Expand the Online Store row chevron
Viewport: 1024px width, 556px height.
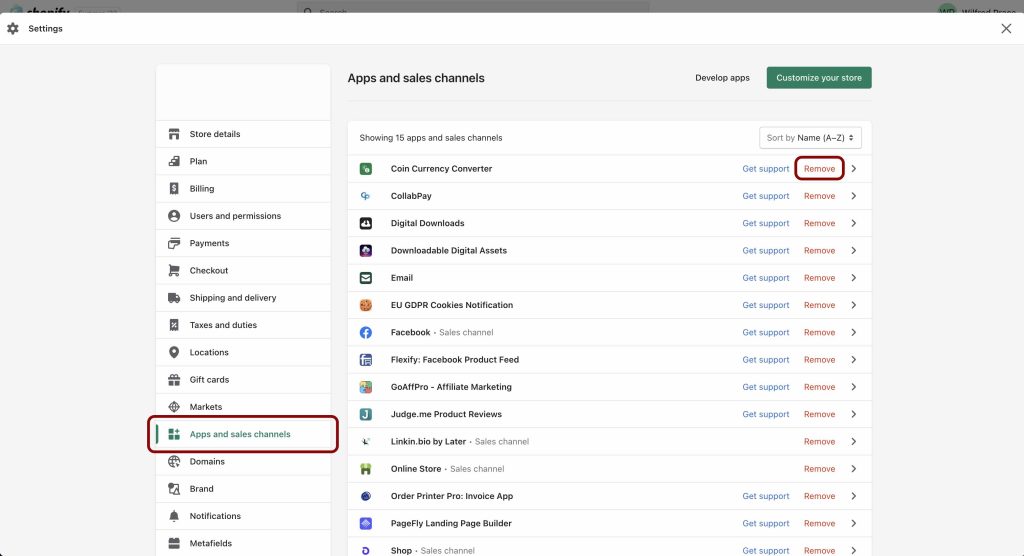tap(854, 469)
